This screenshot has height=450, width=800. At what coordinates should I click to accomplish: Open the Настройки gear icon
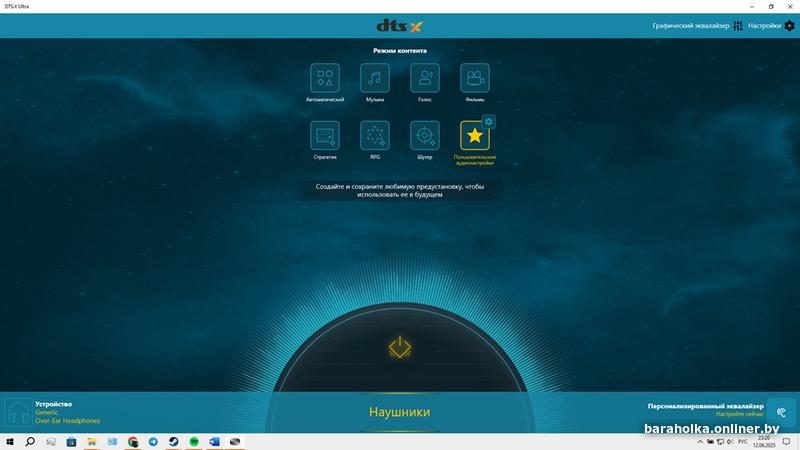pos(789,26)
